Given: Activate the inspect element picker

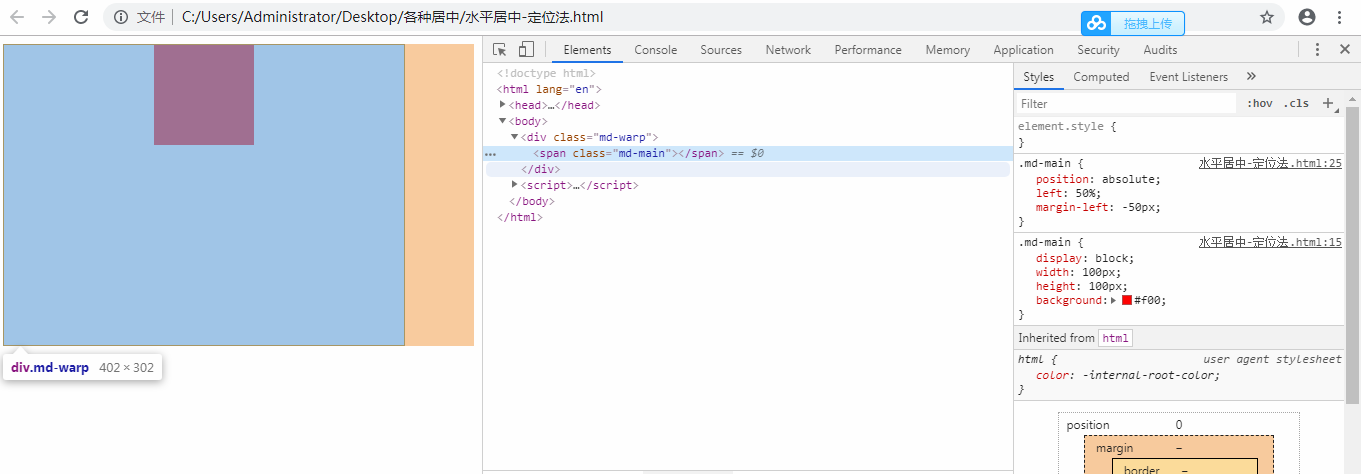Looking at the screenshot, I should click(x=500, y=50).
